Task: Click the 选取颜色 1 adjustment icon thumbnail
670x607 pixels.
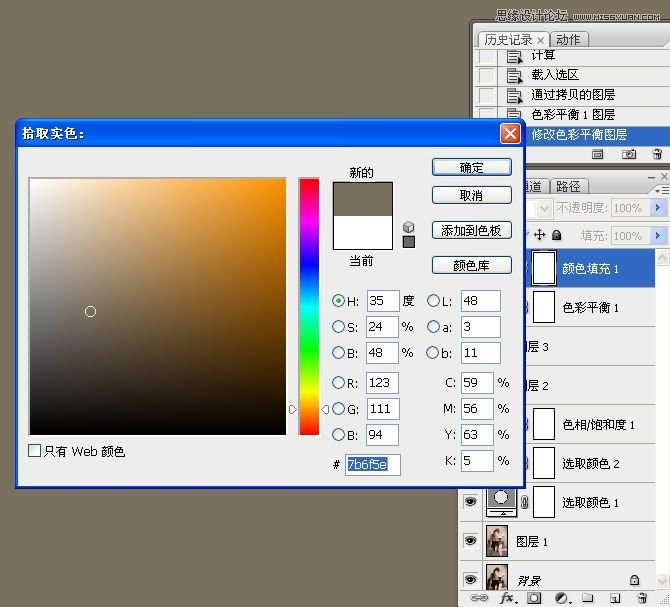Action: tap(501, 502)
